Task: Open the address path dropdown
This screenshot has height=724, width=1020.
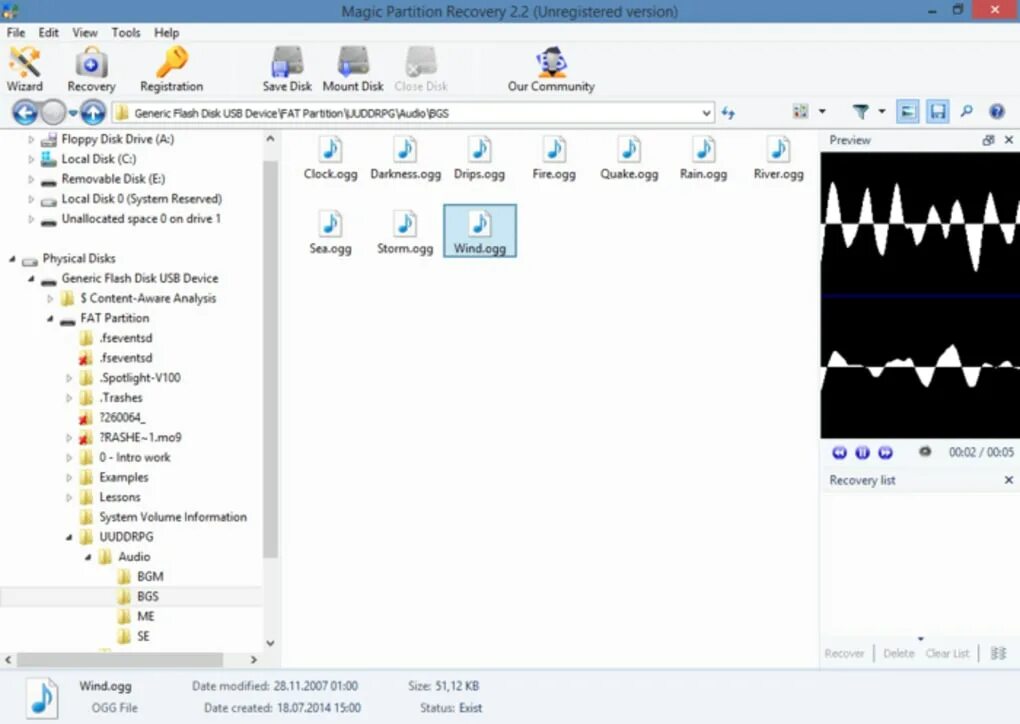Action: [706, 113]
